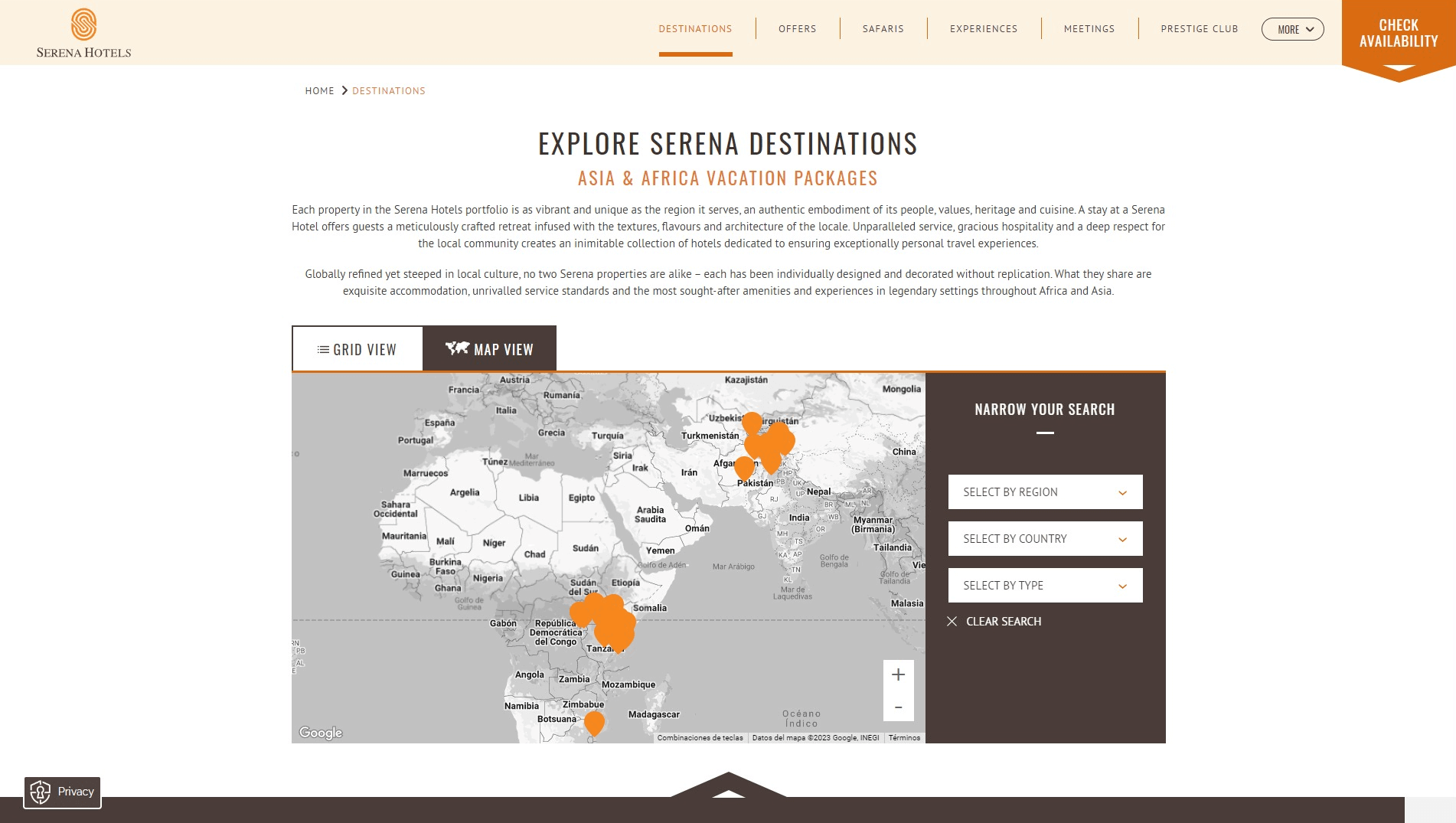
Task: Switch to Grid View
Action: [x=357, y=349]
